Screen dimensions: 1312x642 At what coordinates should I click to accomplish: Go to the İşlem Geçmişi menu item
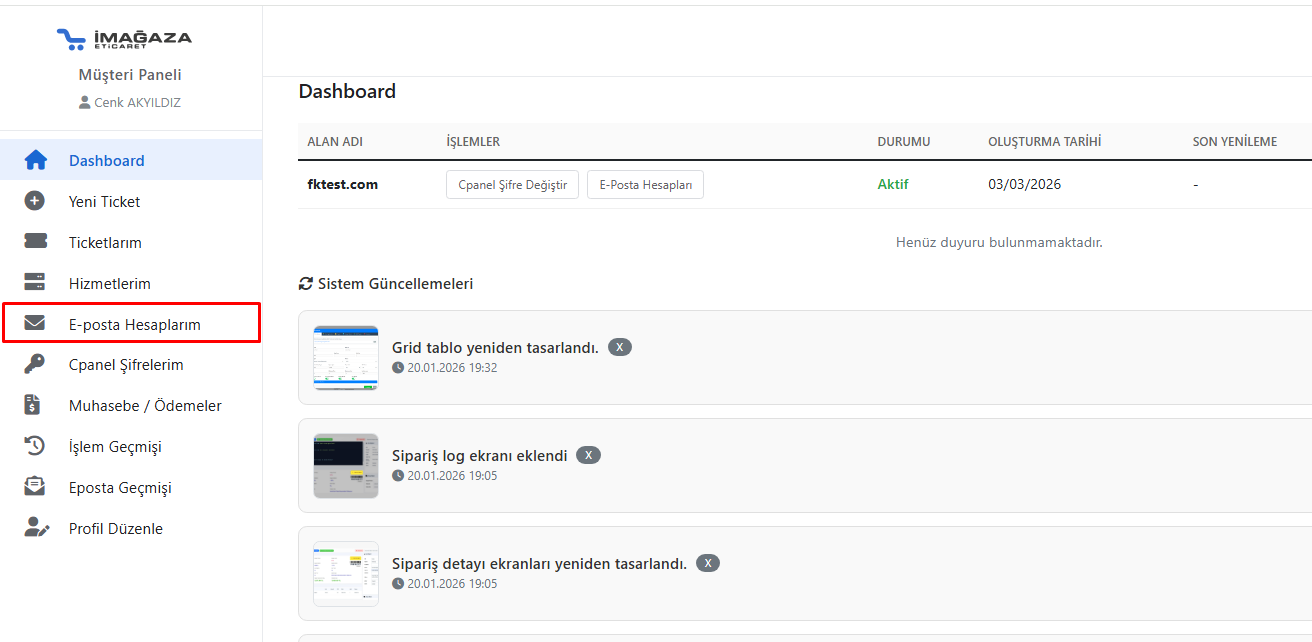pos(115,447)
